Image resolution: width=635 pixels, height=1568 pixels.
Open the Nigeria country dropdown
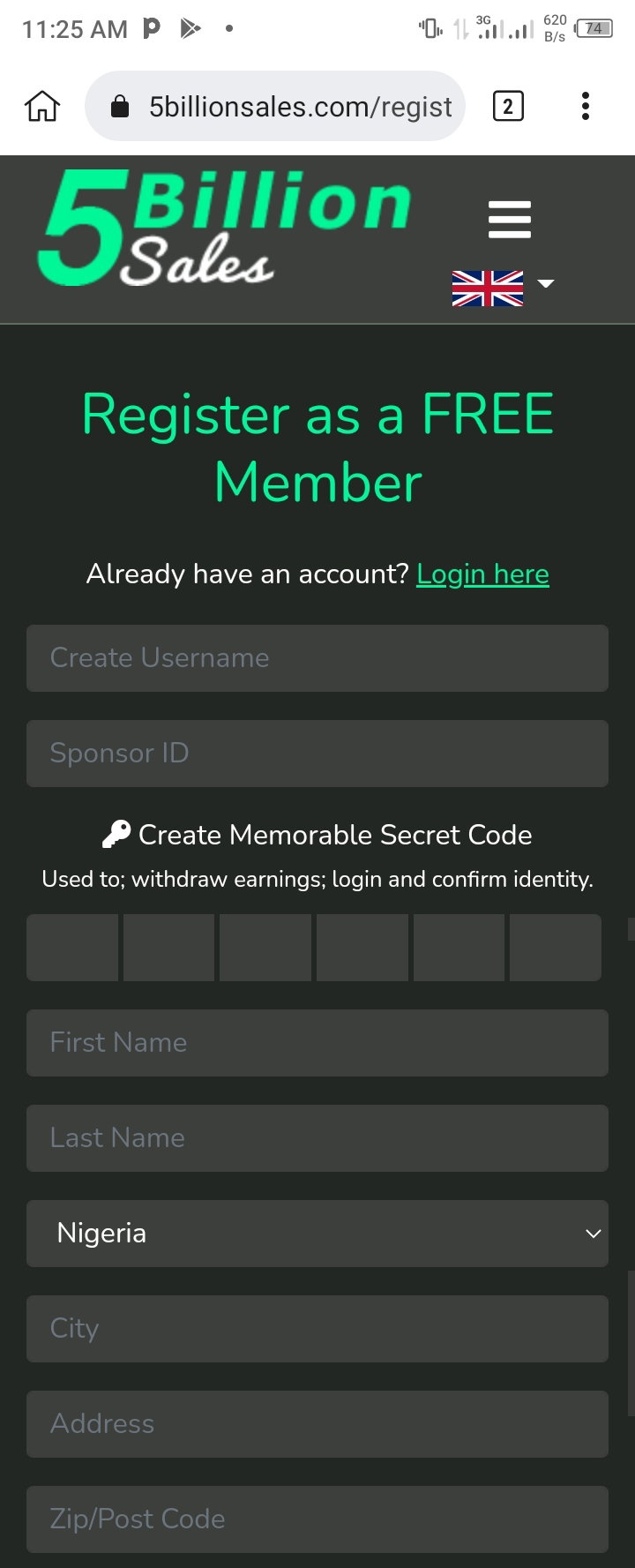317,1234
